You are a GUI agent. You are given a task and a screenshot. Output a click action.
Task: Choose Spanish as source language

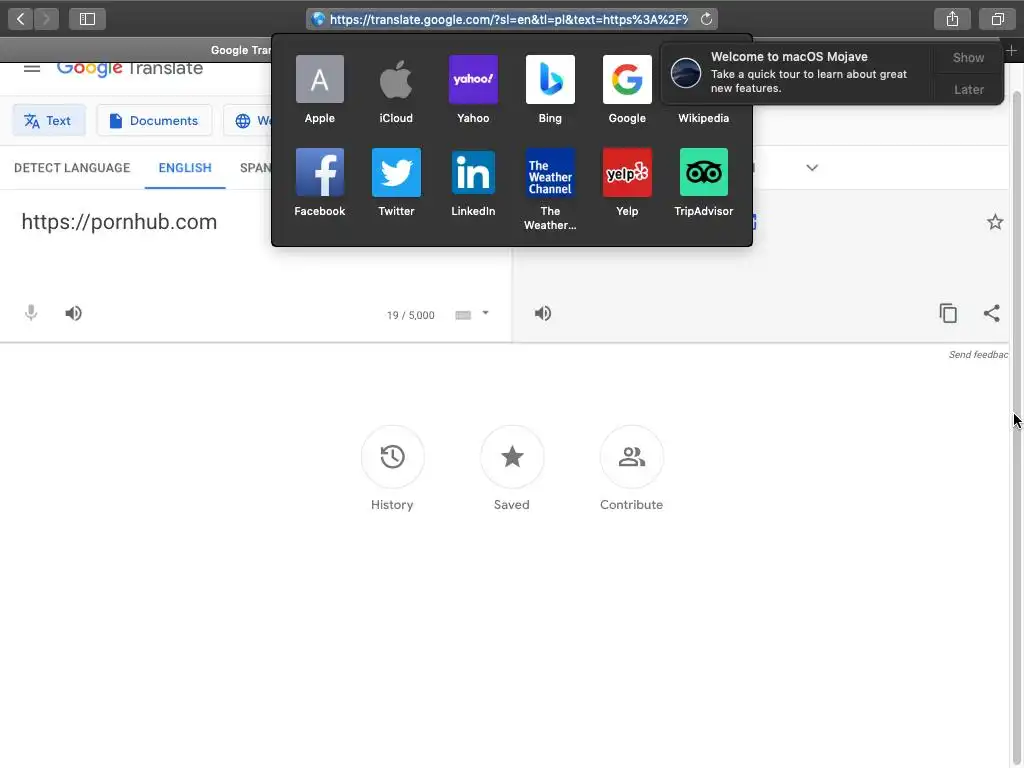tap(255, 168)
